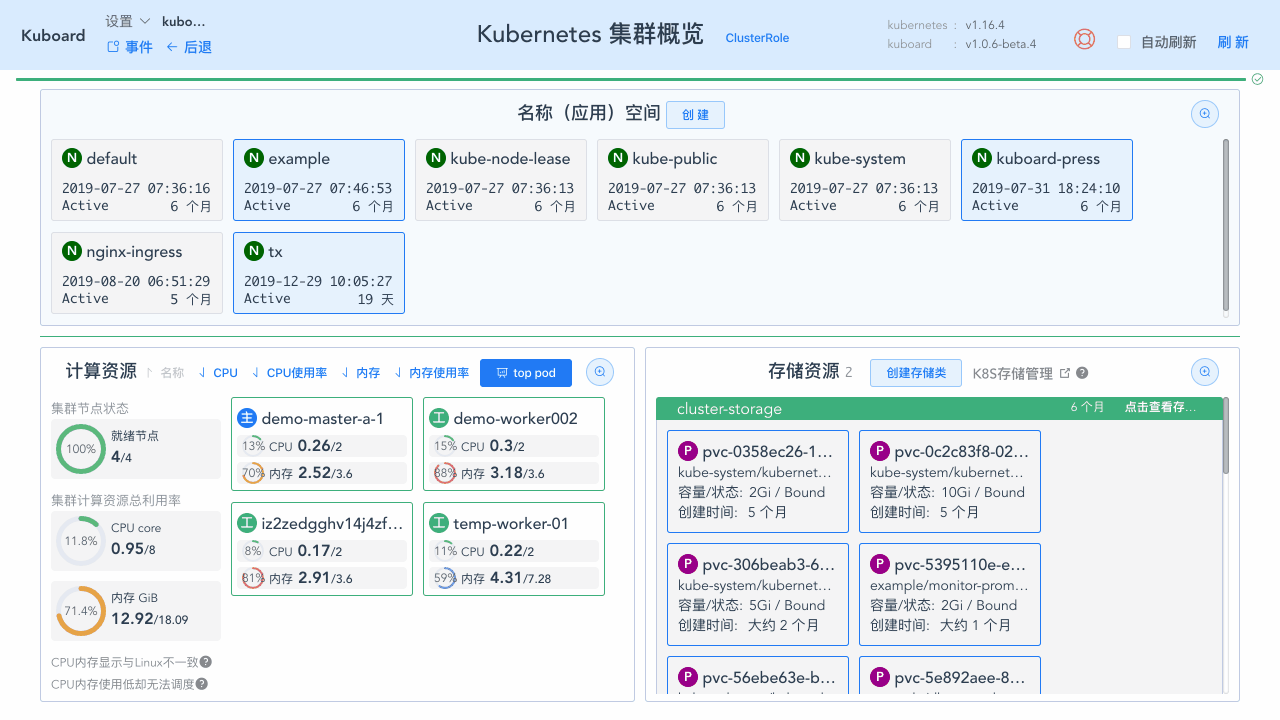Click the master icon of demo-master-a-1
This screenshot has width=1280, height=720.
click(247, 418)
